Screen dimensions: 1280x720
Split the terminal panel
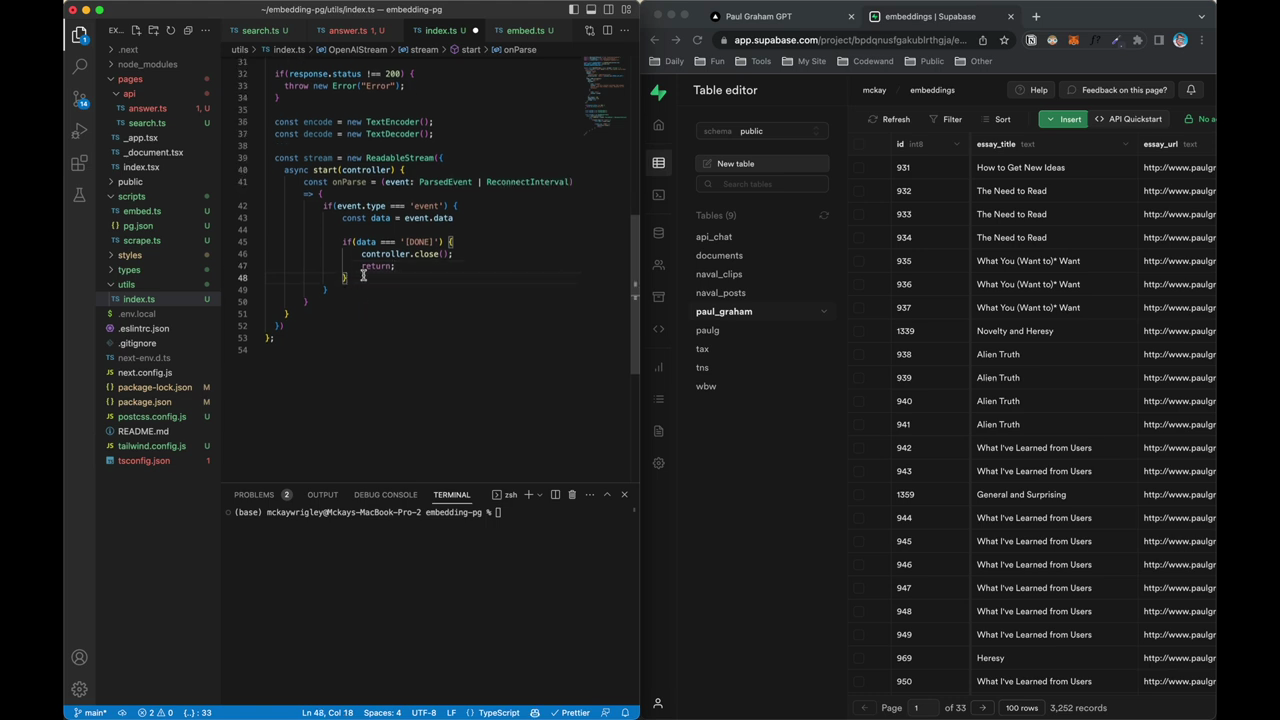click(555, 494)
